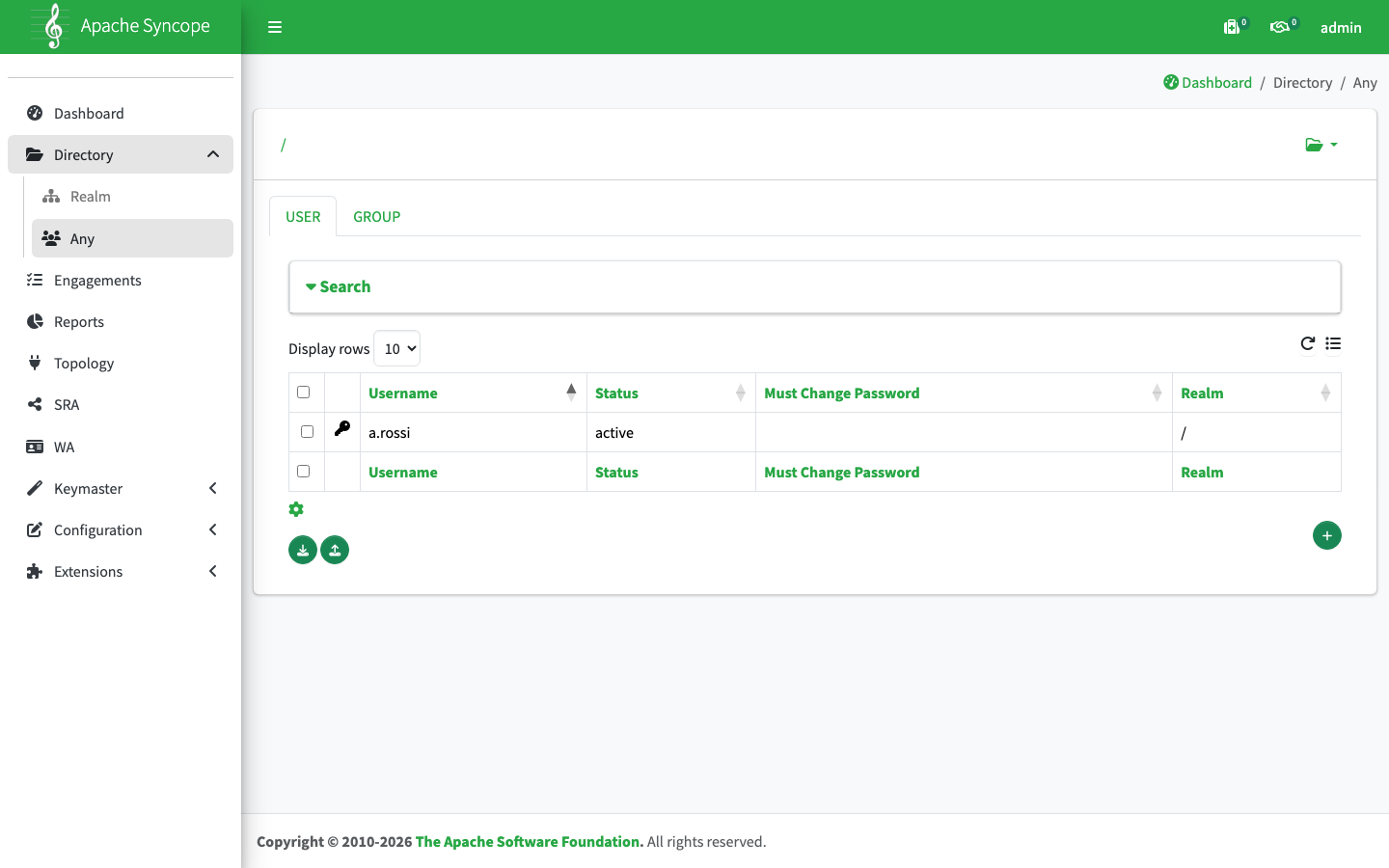Click the Directory breadcrumb text
The height and width of the screenshot is (868, 1389).
coord(1302,83)
